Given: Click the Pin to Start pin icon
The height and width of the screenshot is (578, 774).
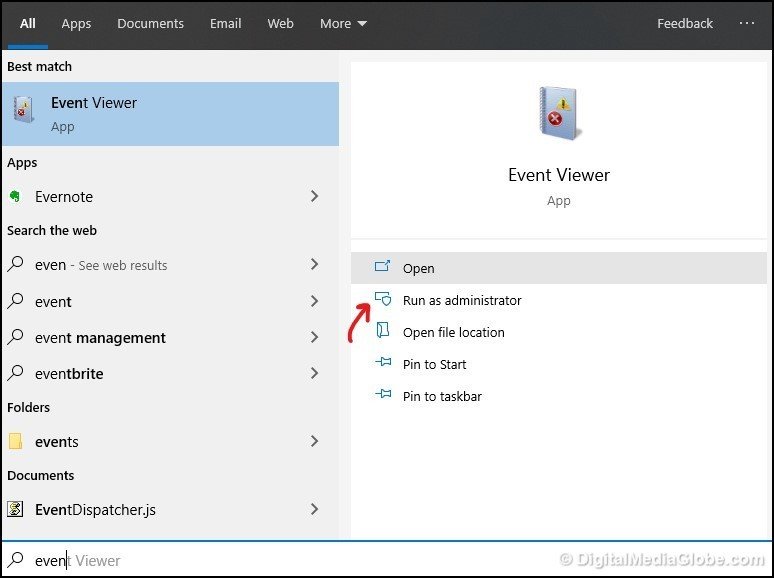Looking at the screenshot, I should point(383,362).
